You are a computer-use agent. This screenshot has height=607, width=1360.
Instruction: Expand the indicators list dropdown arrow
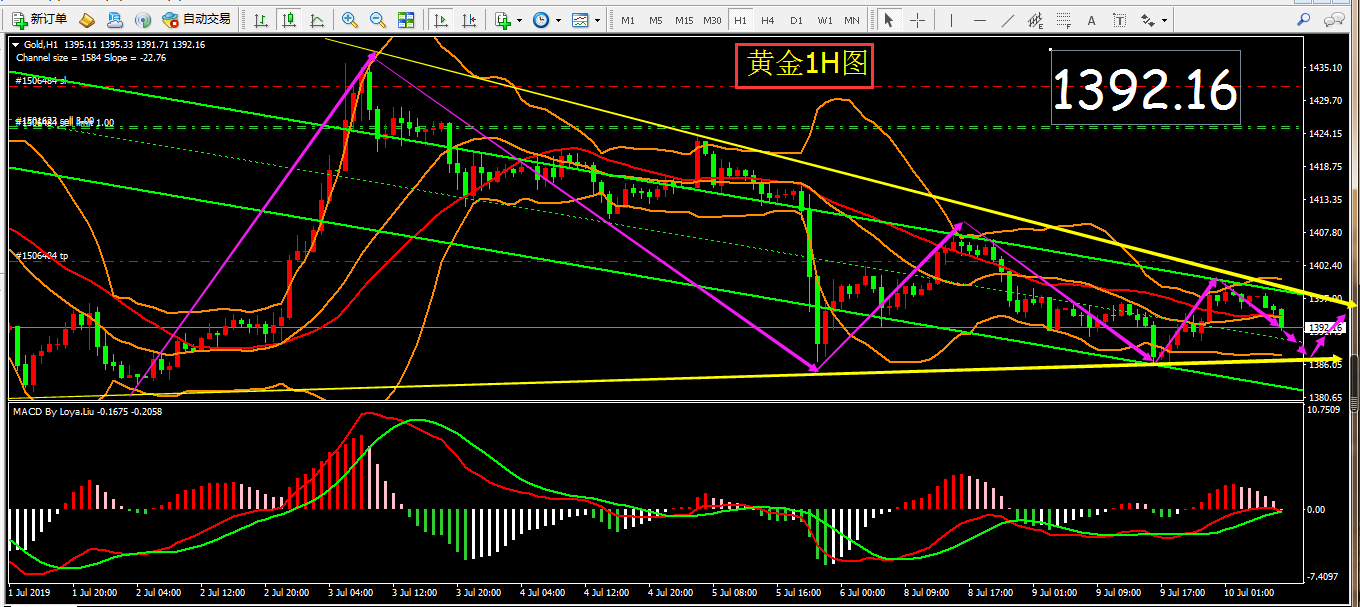click(x=519, y=19)
